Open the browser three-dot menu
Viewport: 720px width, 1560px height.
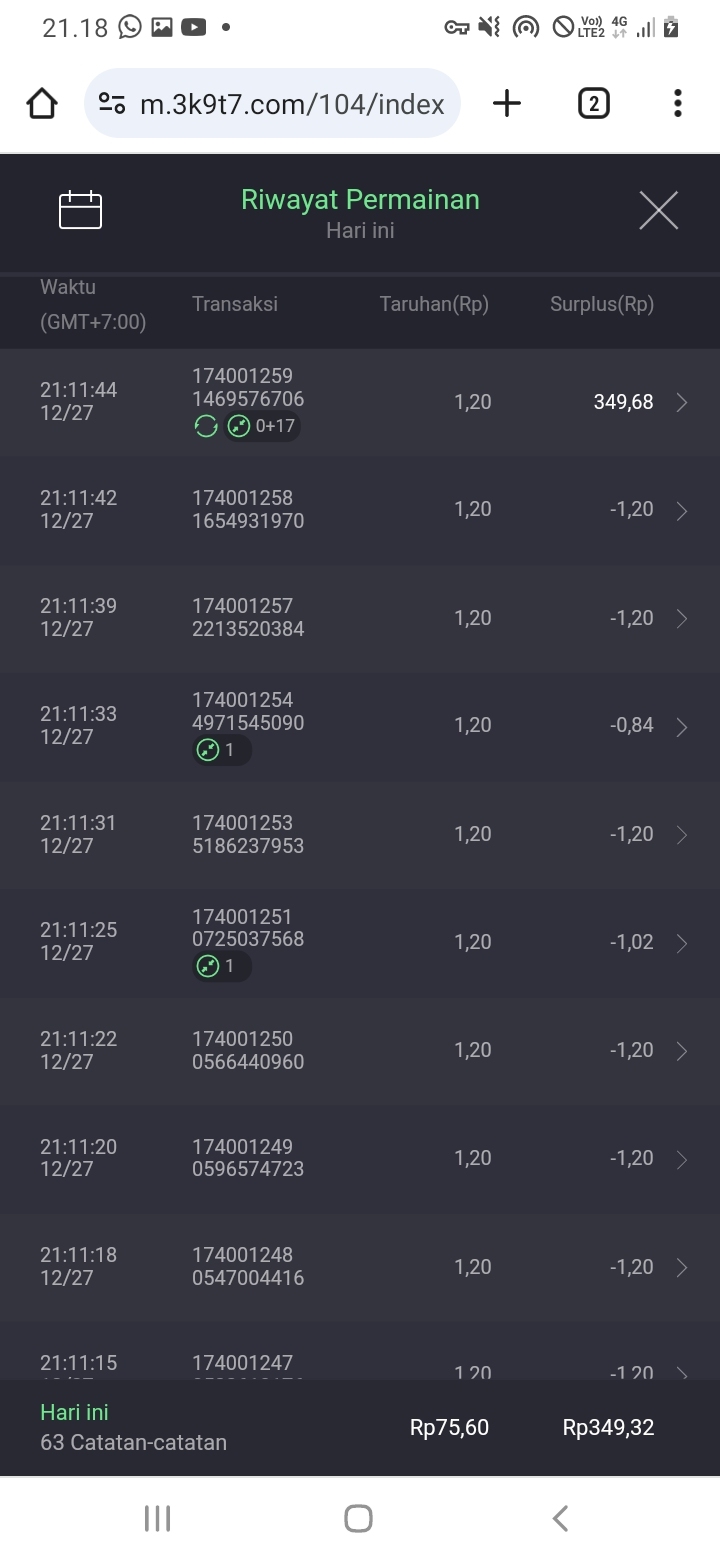pos(678,103)
